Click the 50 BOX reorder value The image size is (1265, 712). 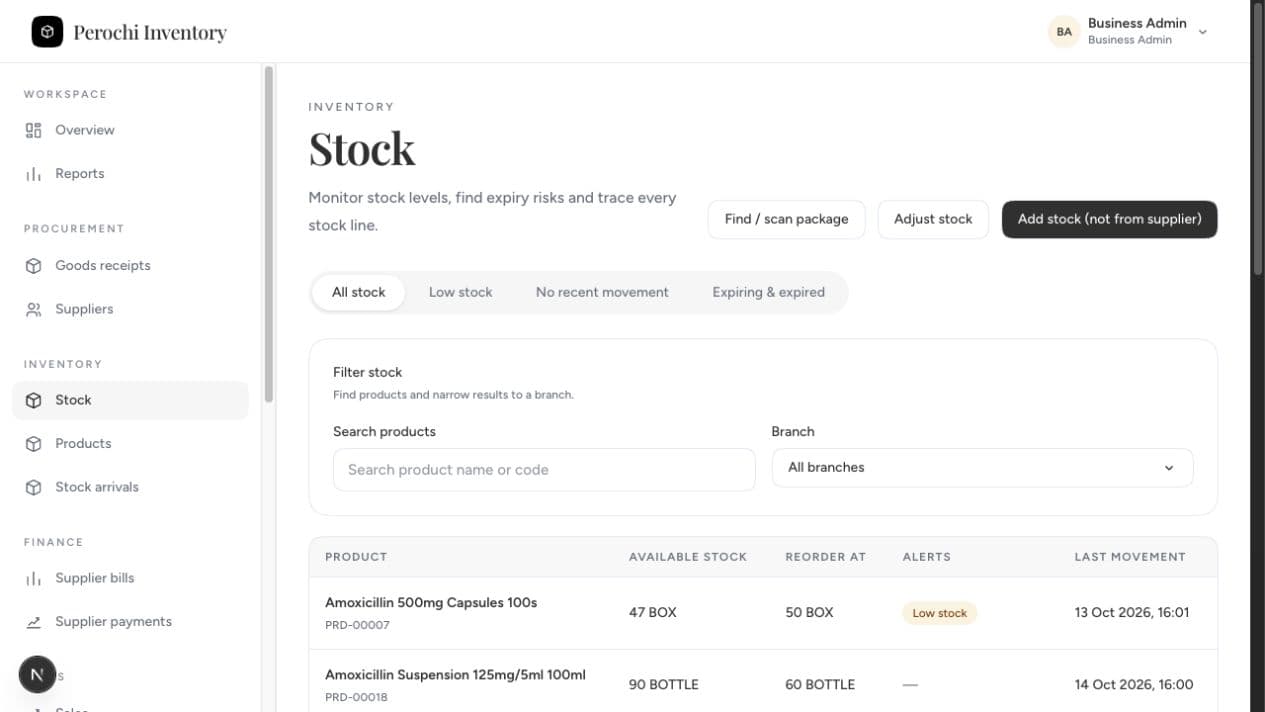809,612
